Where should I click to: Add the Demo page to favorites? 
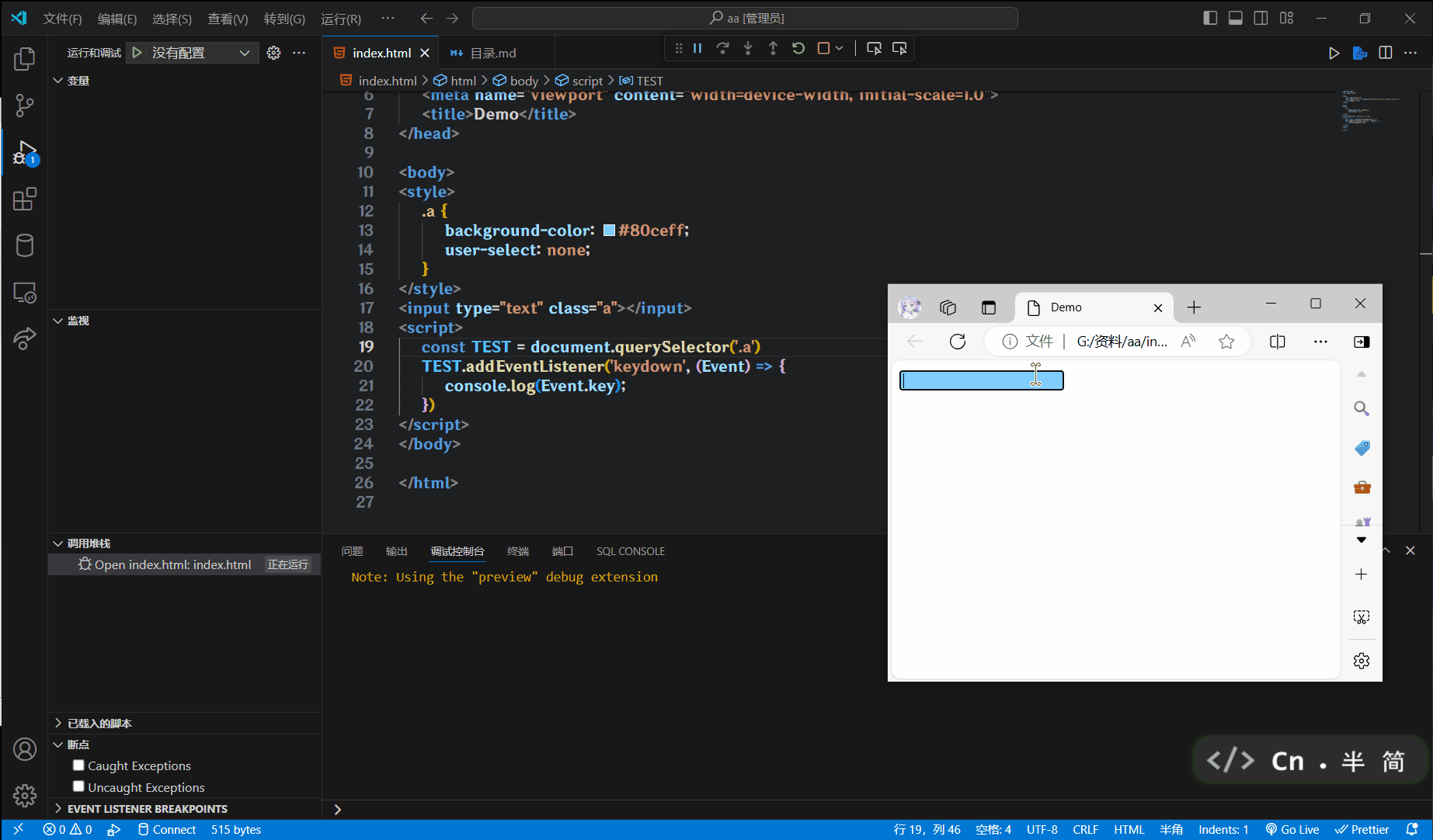pyautogui.click(x=1226, y=342)
